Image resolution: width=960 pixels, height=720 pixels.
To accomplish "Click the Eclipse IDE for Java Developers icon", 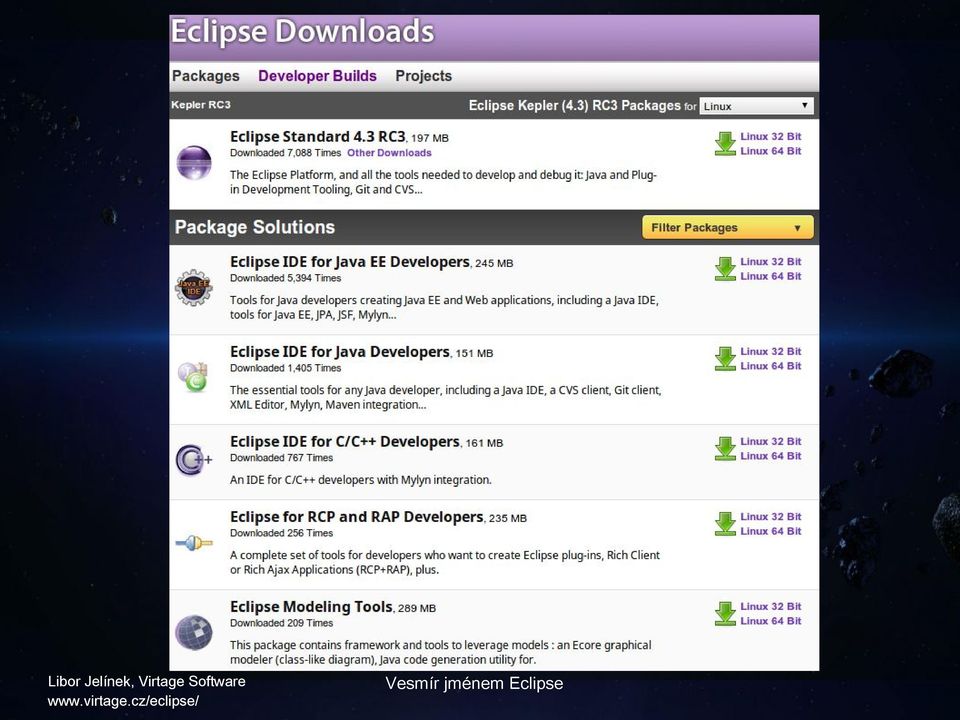I will 193,377.
